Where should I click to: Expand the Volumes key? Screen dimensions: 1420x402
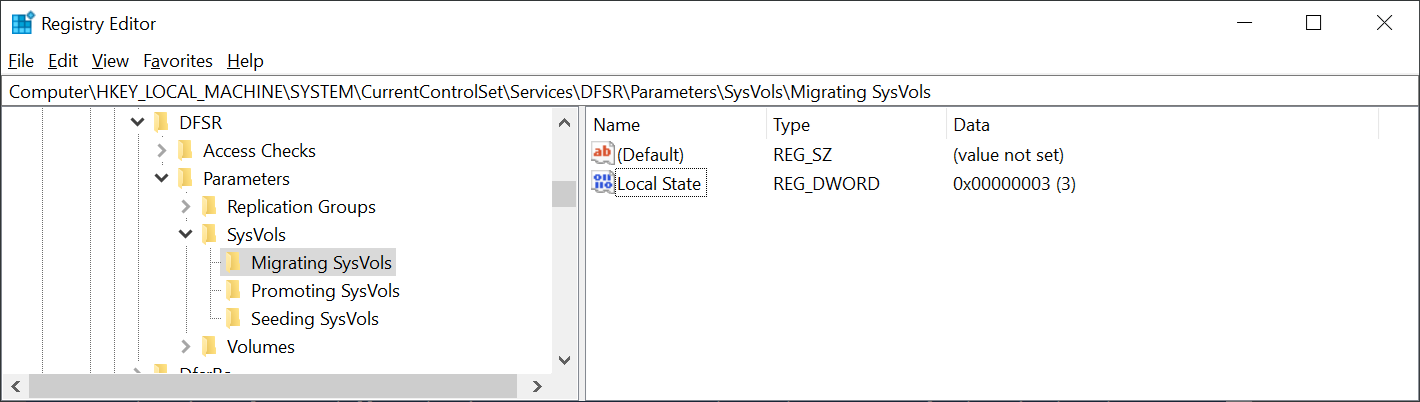click(x=185, y=347)
